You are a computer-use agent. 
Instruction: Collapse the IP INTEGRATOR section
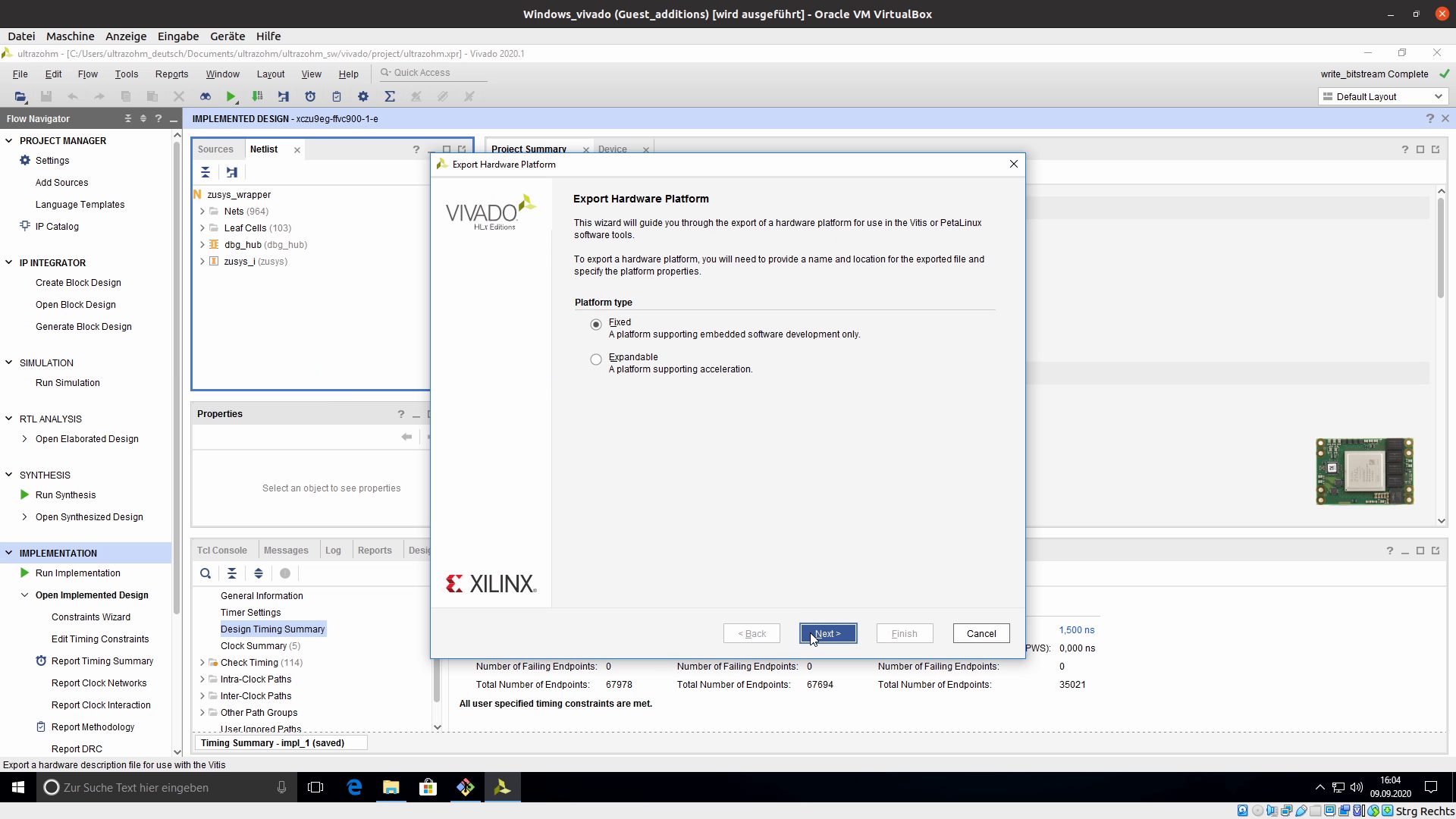(9, 263)
